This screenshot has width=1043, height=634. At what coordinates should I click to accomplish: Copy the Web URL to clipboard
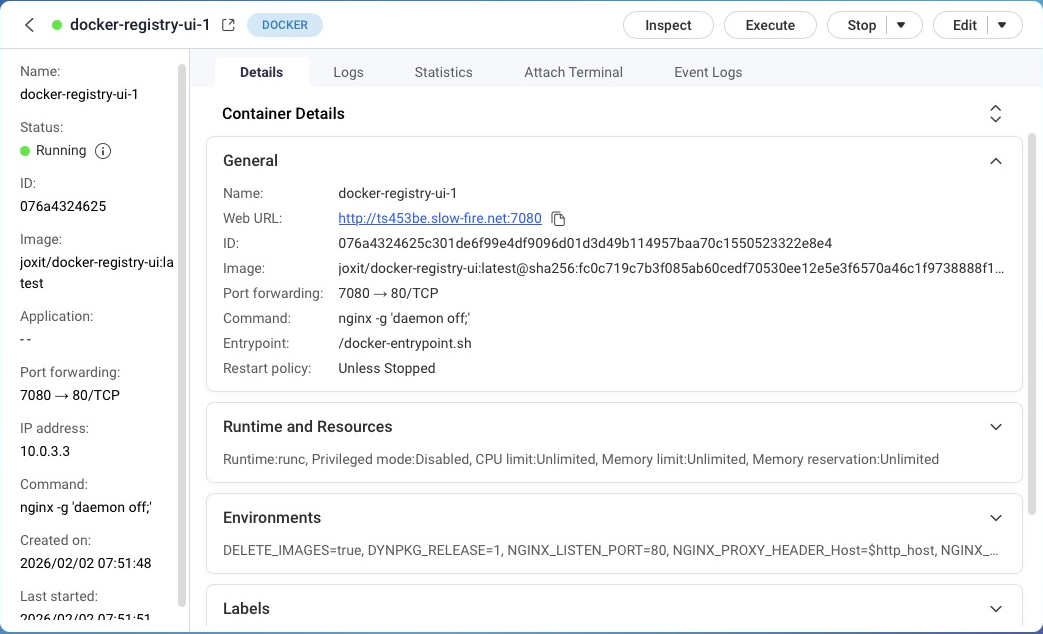(x=559, y=219)
